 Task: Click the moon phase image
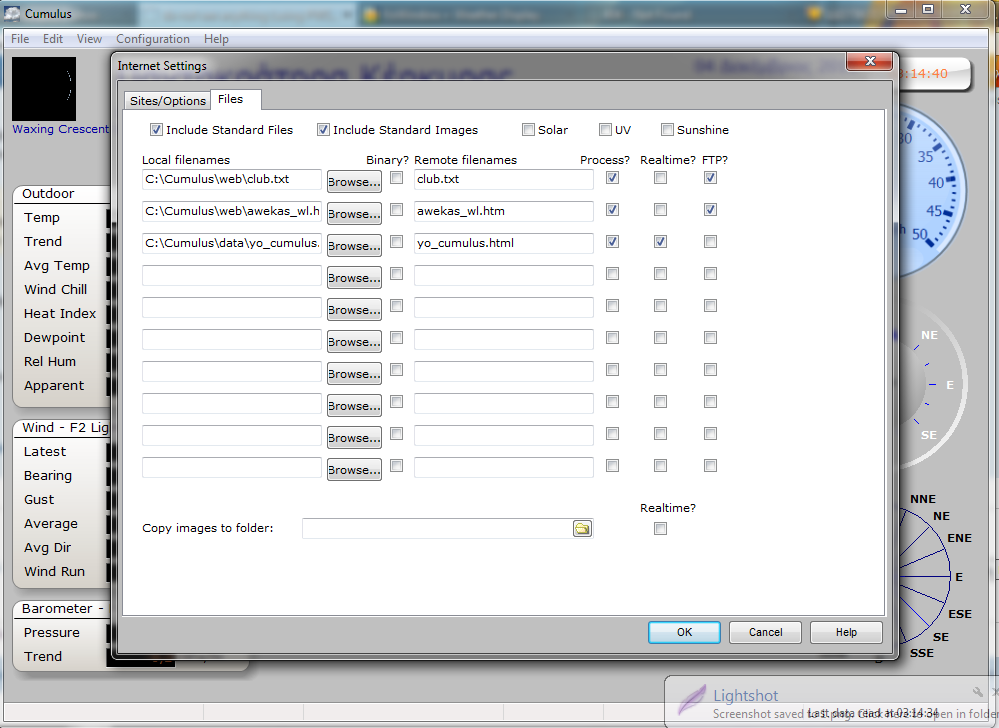[x=42, y=89]
